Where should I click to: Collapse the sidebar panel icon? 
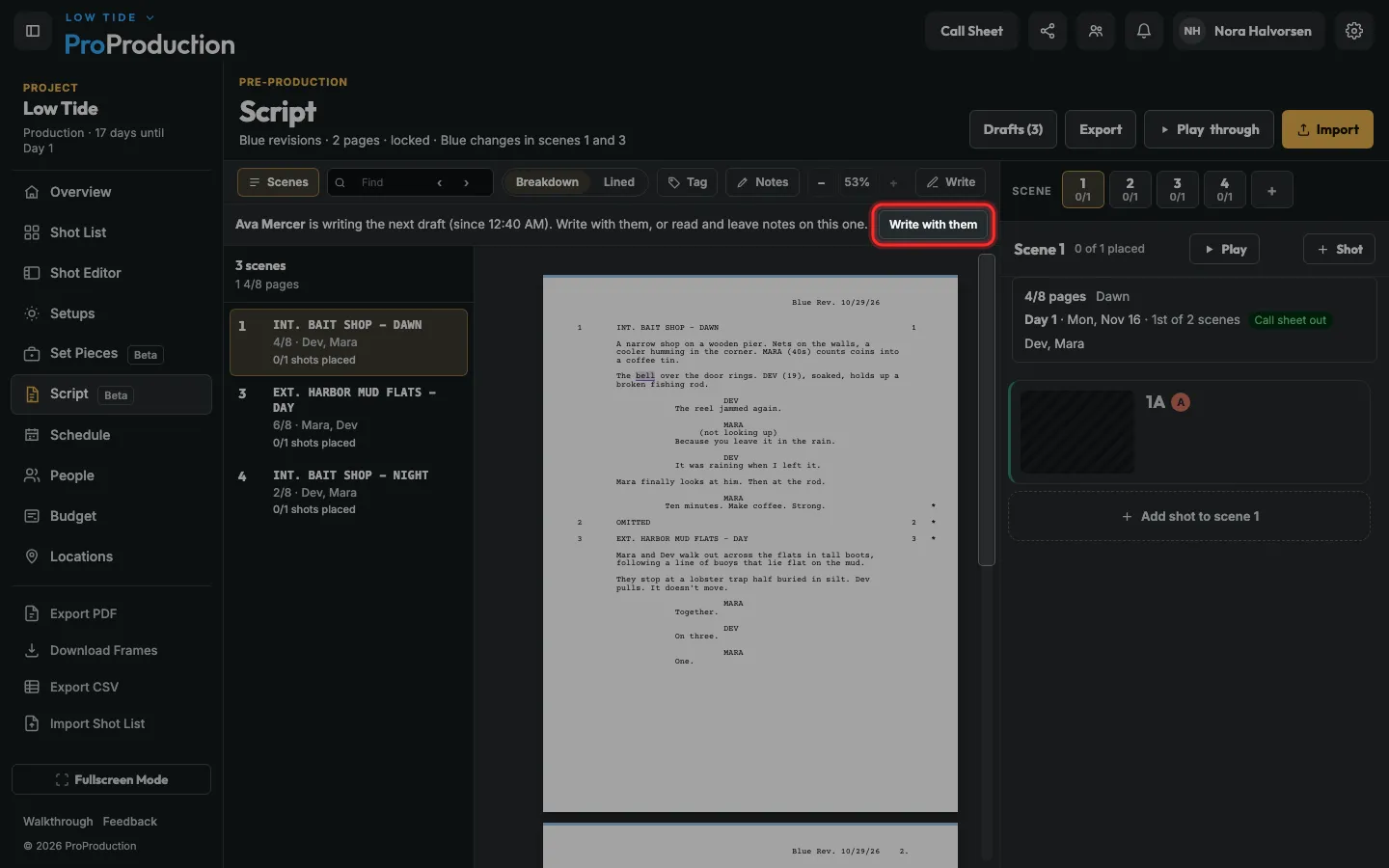tap(33, 31)
